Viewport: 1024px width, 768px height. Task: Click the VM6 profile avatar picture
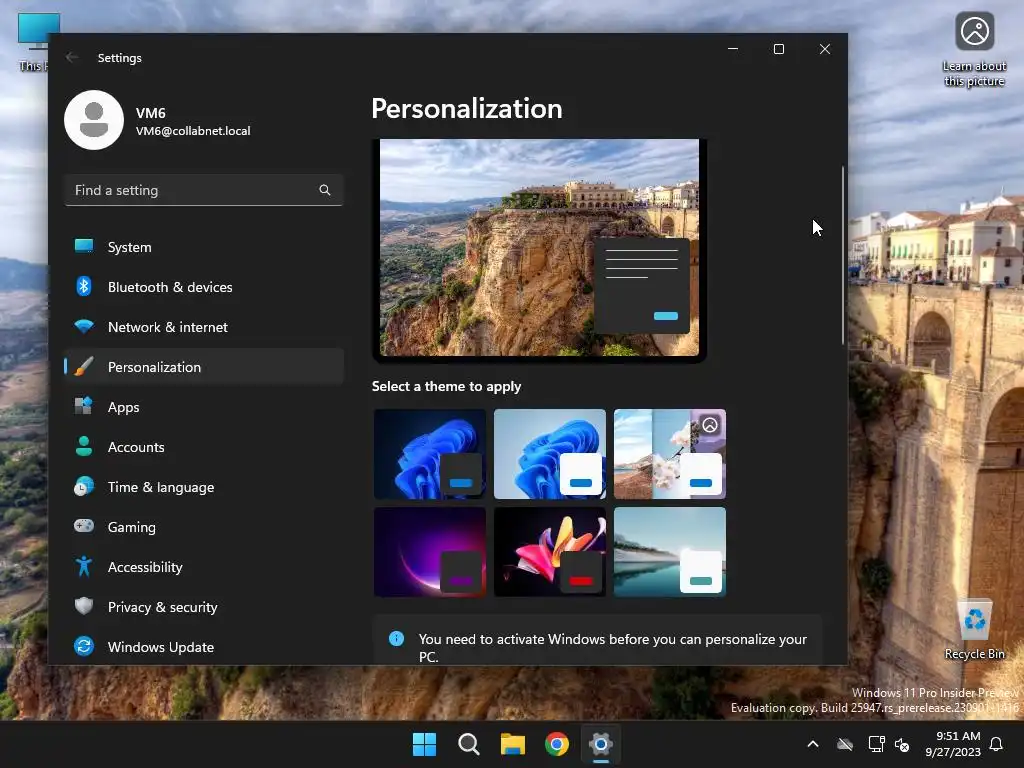(94, 120)
